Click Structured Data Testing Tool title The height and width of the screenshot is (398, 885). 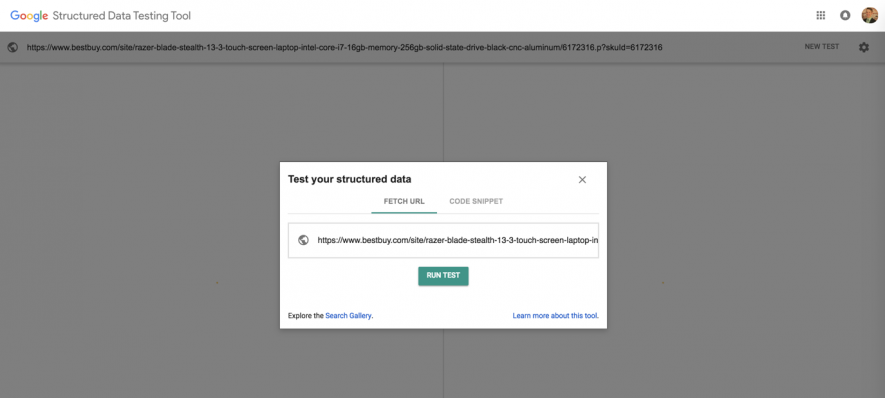click(121, 16)
